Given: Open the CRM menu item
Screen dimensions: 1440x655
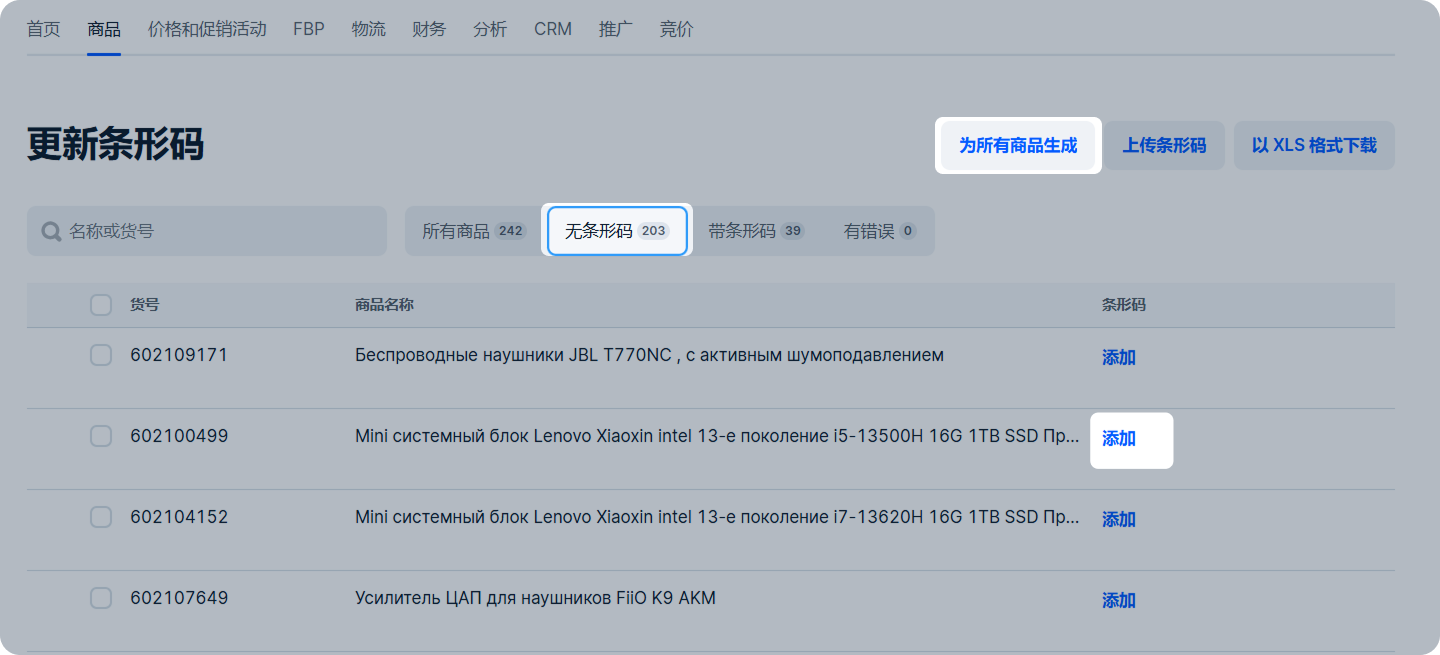Looking at the screenshot, I should pos(553,29).
